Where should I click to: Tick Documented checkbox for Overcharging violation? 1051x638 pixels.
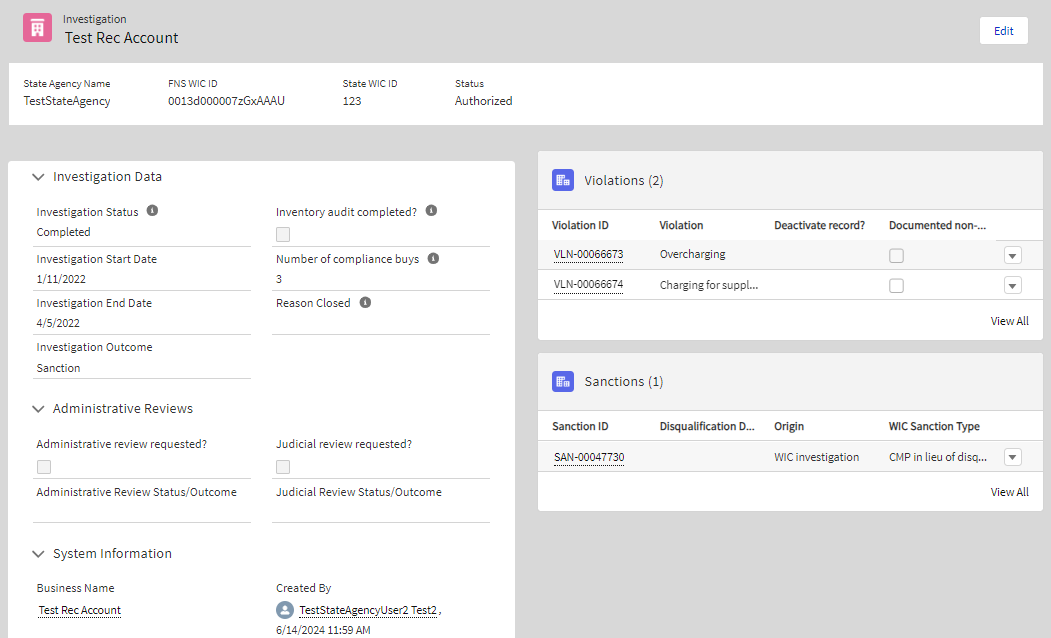click(x=897, y=255)
